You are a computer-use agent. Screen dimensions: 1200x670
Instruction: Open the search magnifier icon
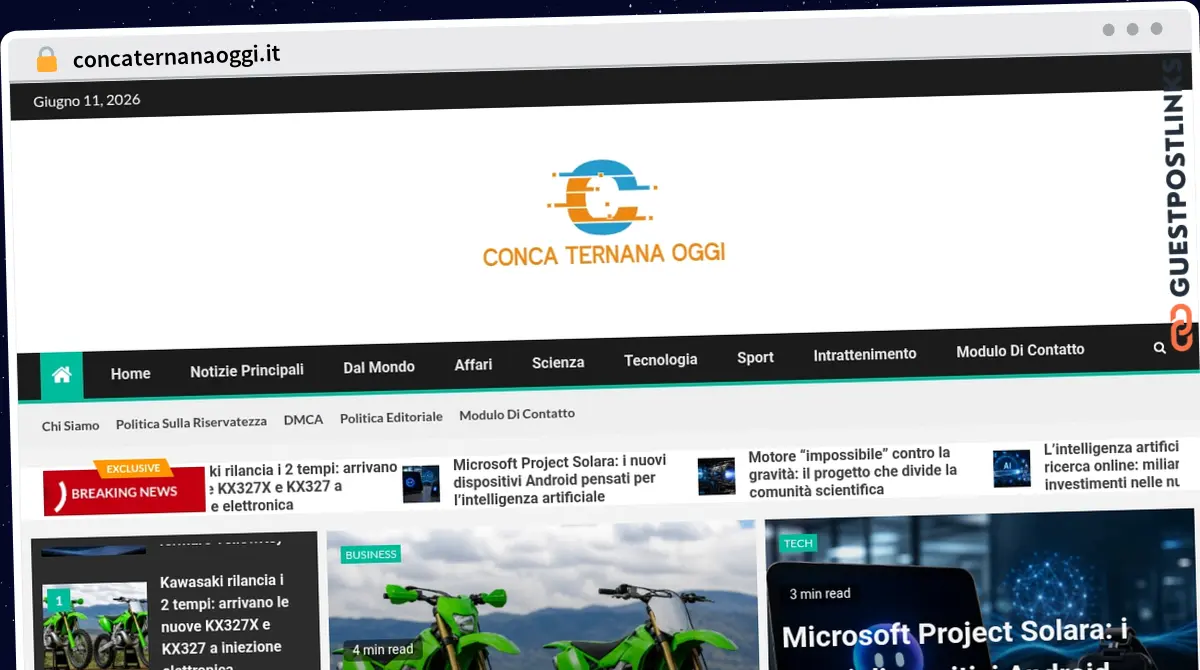[x=1159, y=348]
